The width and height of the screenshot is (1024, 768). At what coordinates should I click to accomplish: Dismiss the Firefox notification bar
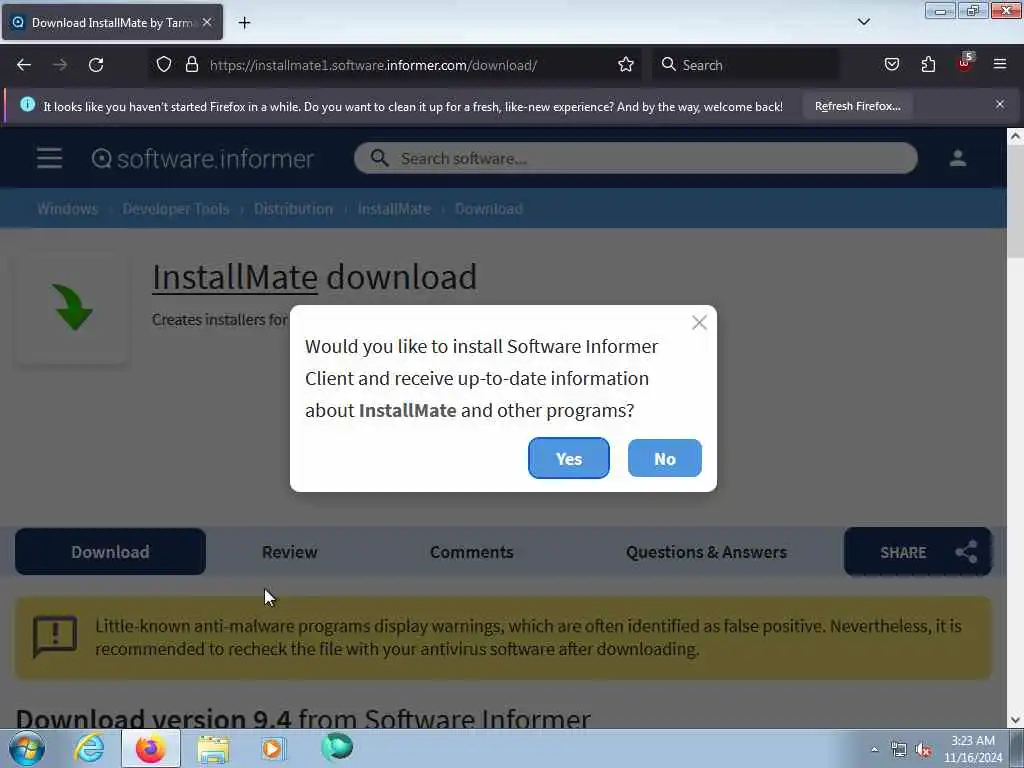pyautogui.click(x=1000, y=104)
